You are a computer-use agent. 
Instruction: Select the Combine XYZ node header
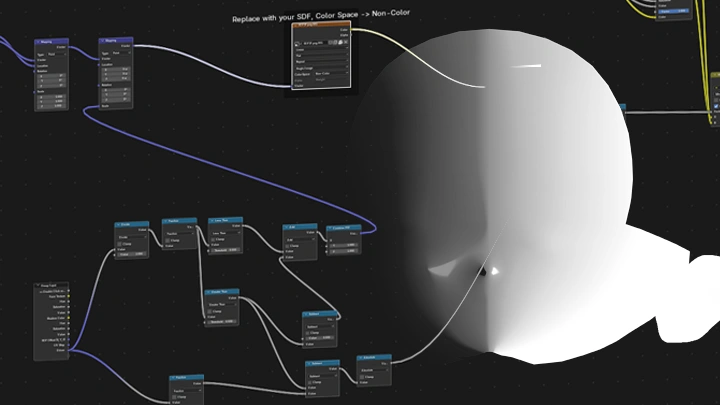tap(343, 228)
